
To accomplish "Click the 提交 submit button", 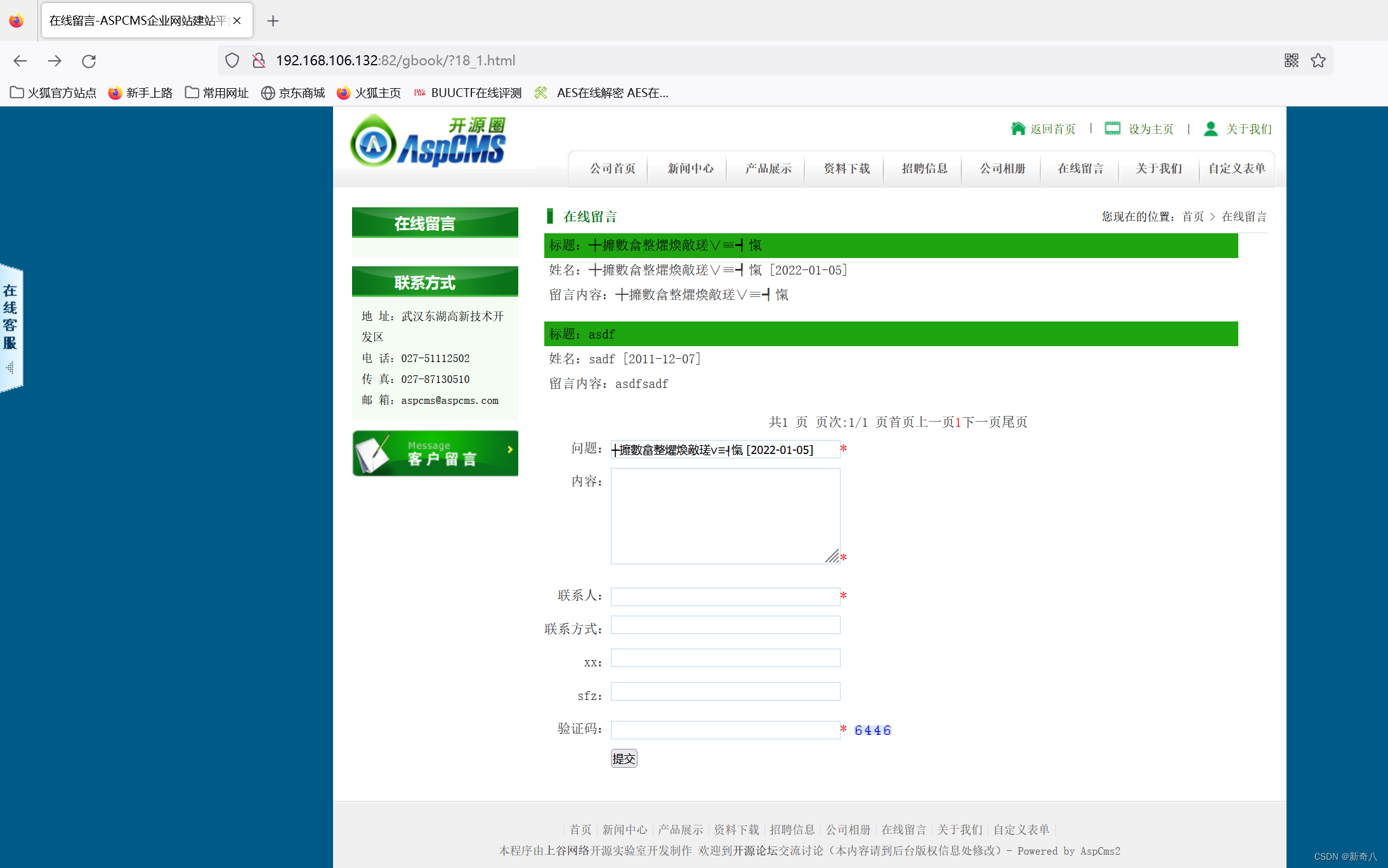I will point(624,758).
